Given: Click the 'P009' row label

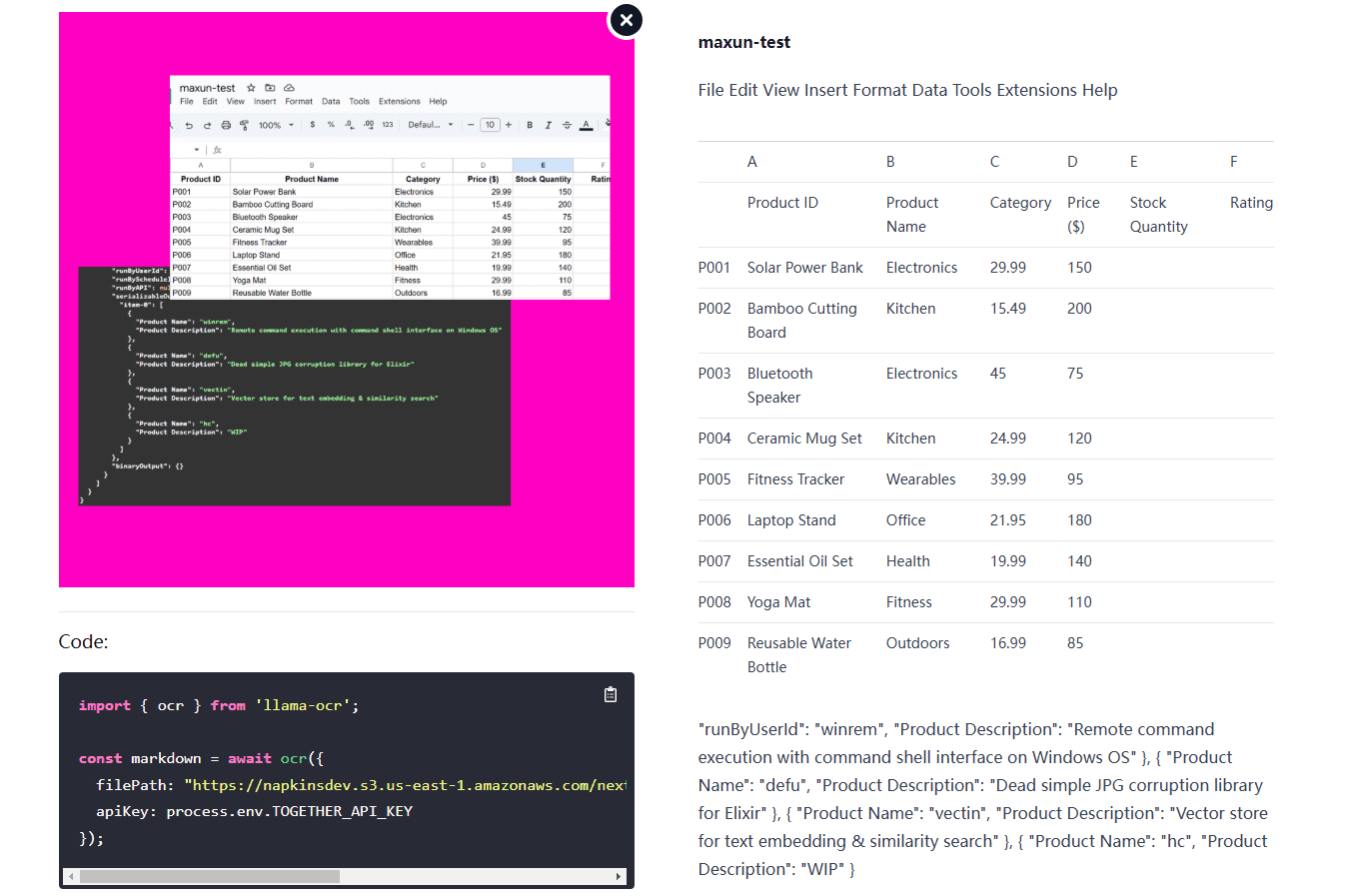Looking at the screenshot, I should point(714,643).
